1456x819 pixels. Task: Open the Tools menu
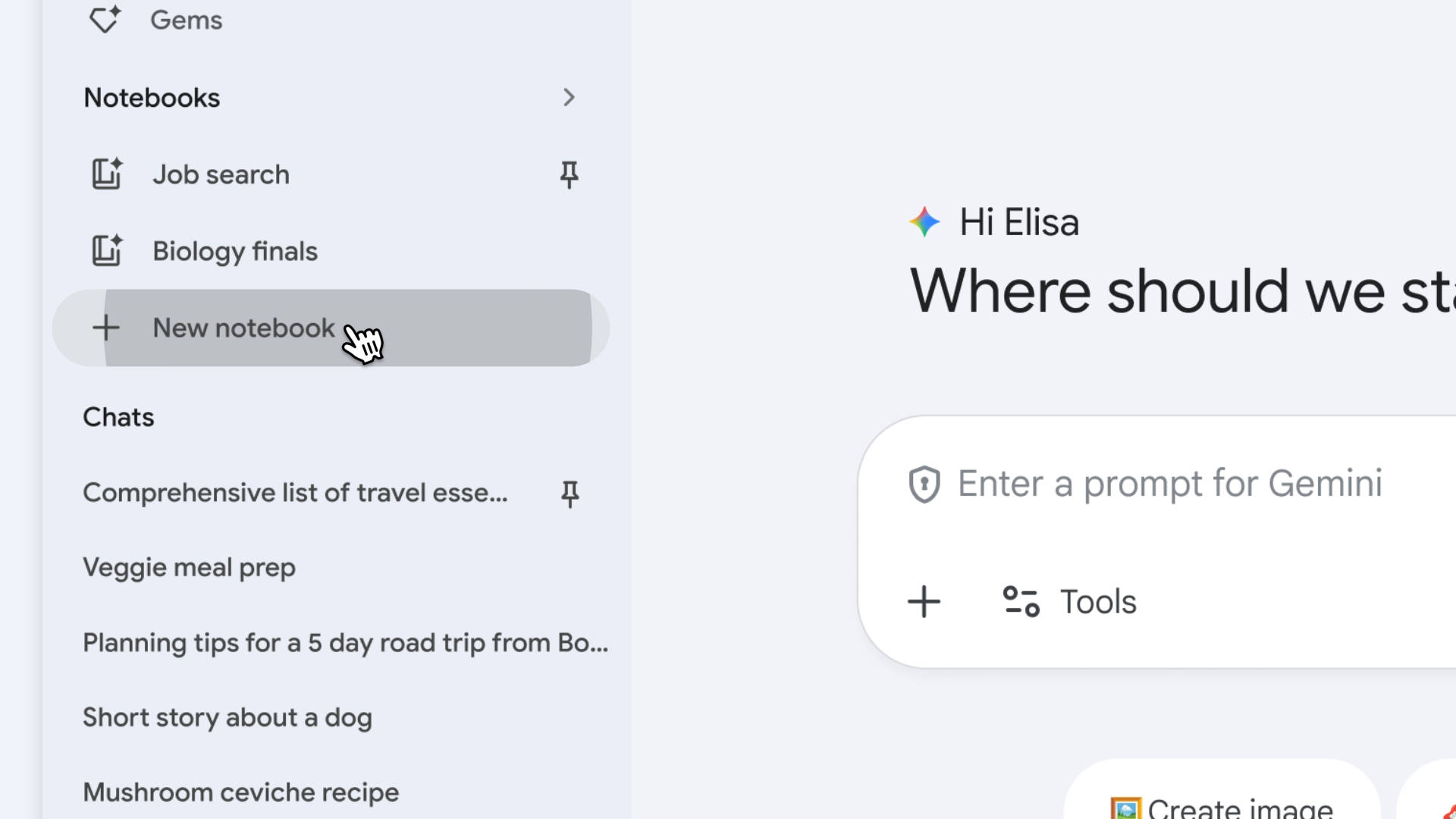(x=1097, y=602)
